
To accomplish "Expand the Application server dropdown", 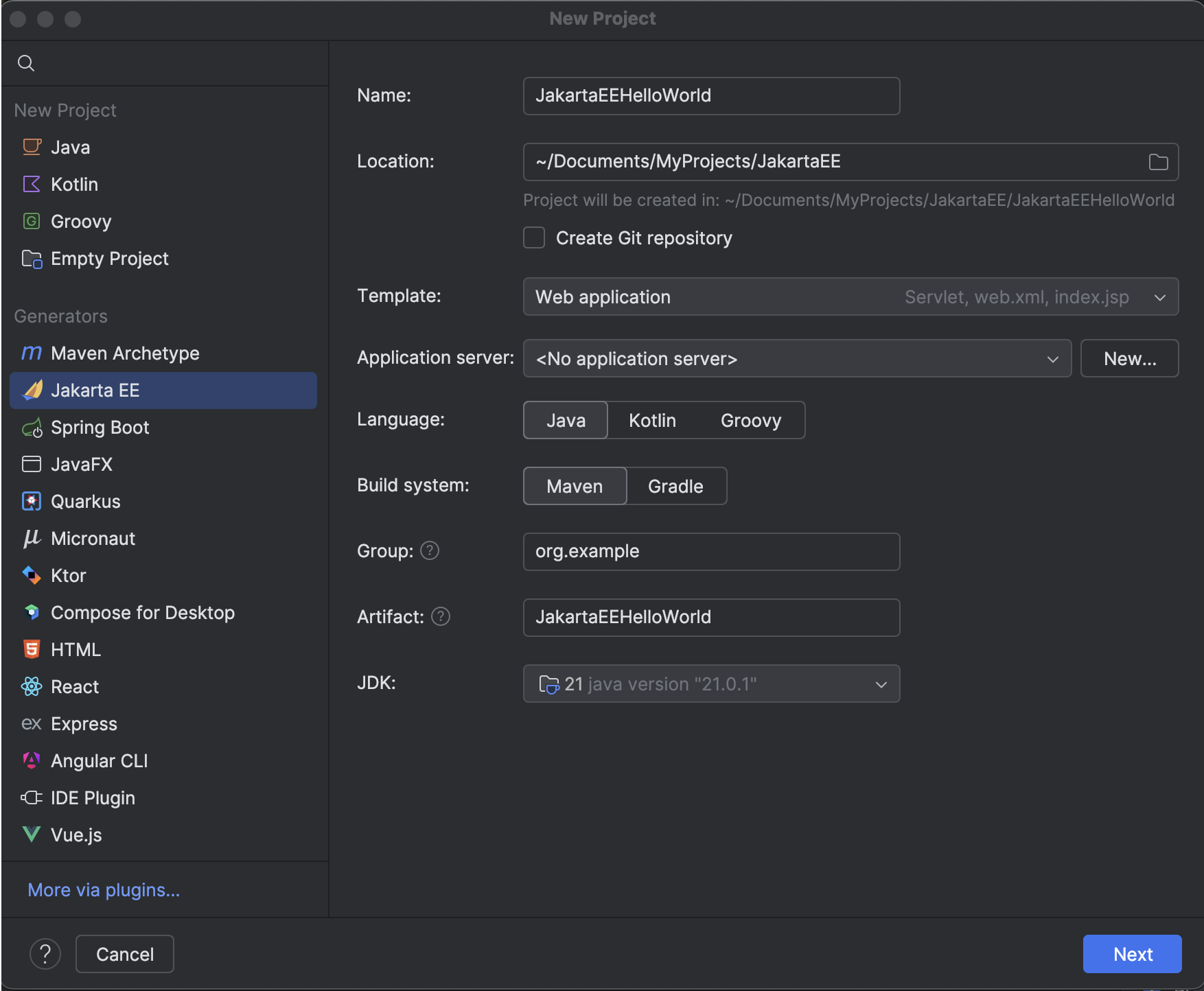I will tap(1053, 358).
